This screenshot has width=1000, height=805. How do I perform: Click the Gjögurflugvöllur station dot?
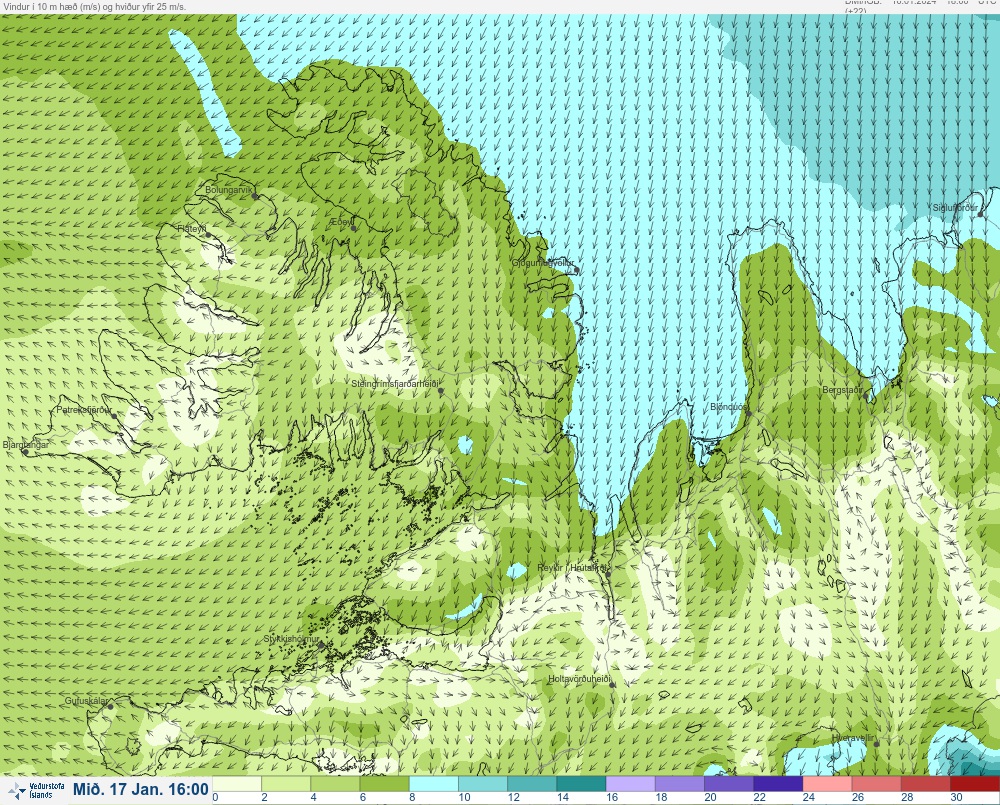pyautogui.click(x=577, y=270)
